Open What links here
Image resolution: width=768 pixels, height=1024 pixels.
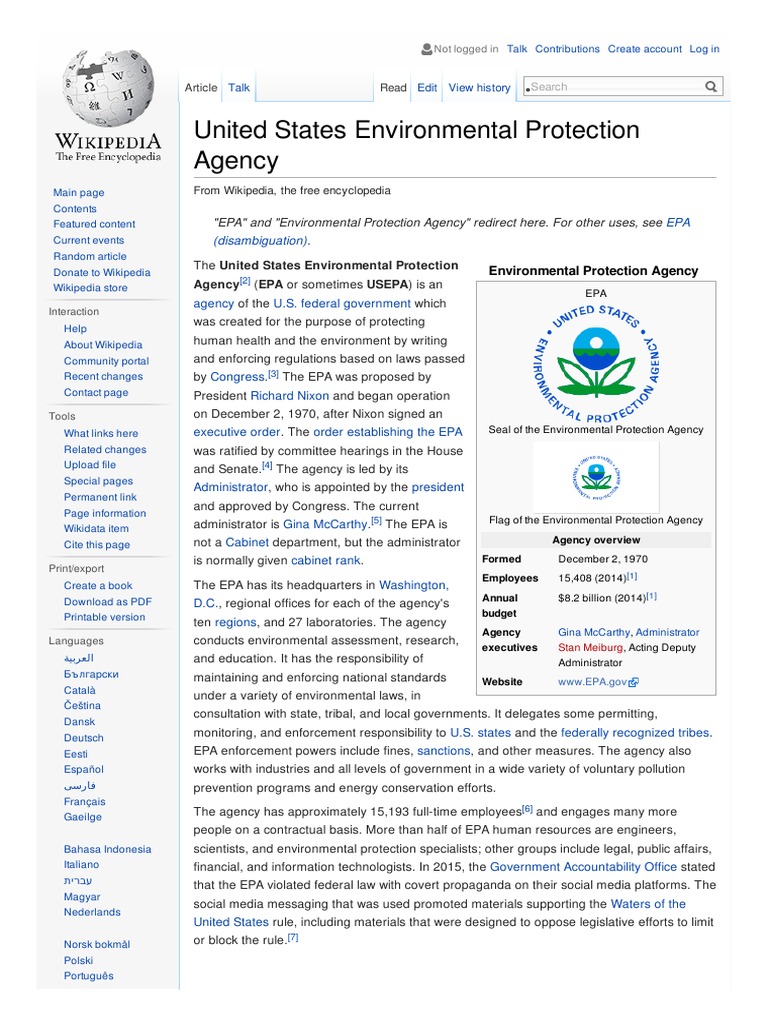point(101,434)
